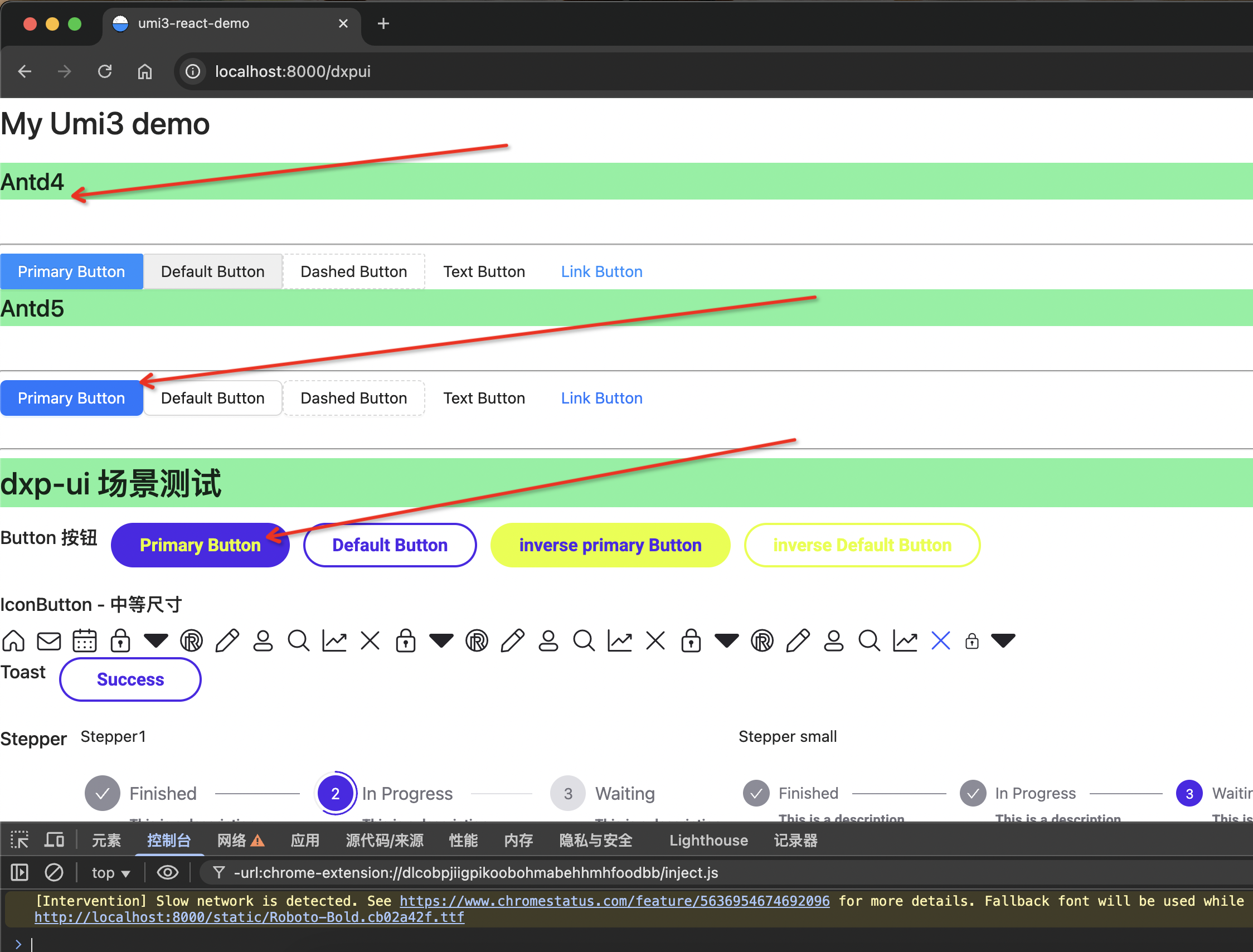Click the home IconButton
Image resolution: width=1253 pixels, height=952 pixels.
tap(13, 640)
